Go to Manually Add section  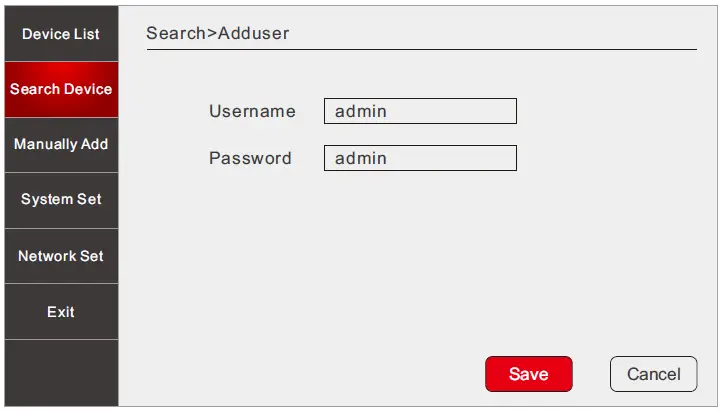[x=61, y=144]
